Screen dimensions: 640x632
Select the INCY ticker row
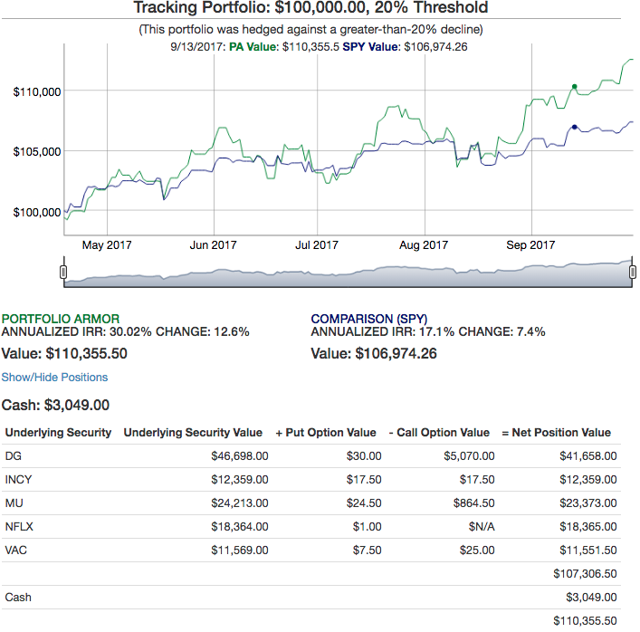pos(311,479)
